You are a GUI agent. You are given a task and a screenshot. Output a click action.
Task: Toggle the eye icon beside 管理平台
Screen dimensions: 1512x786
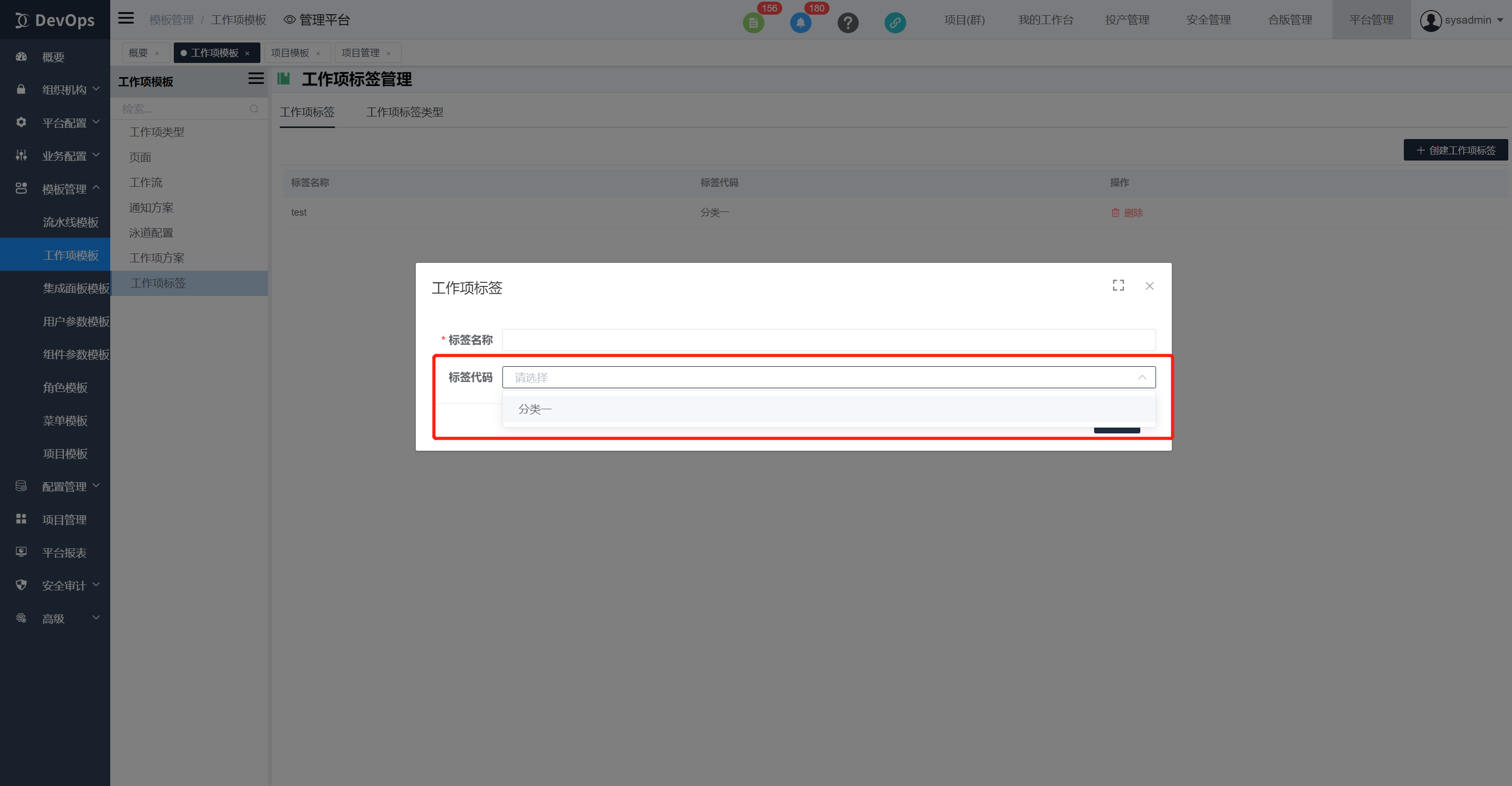coord(289,20)
